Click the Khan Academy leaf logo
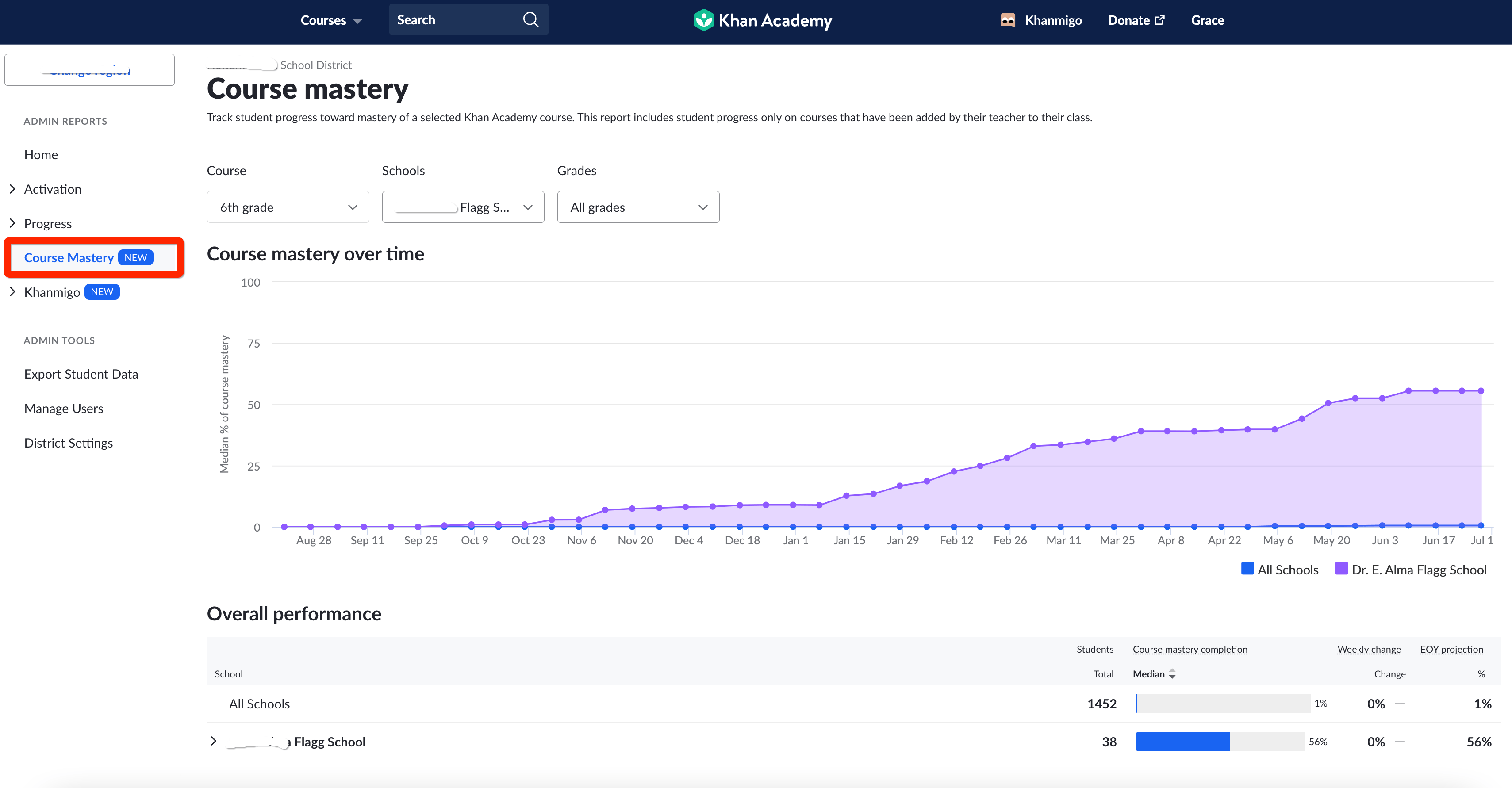This screenshot has width=1512, height=788. click(x=704, y=19)
